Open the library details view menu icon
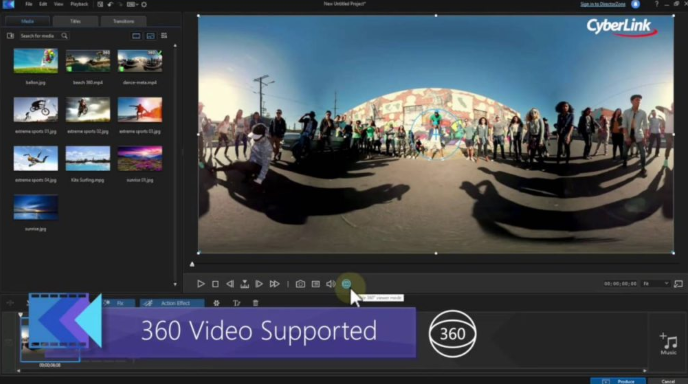This screenshot has width=688, height=384. 164,36
